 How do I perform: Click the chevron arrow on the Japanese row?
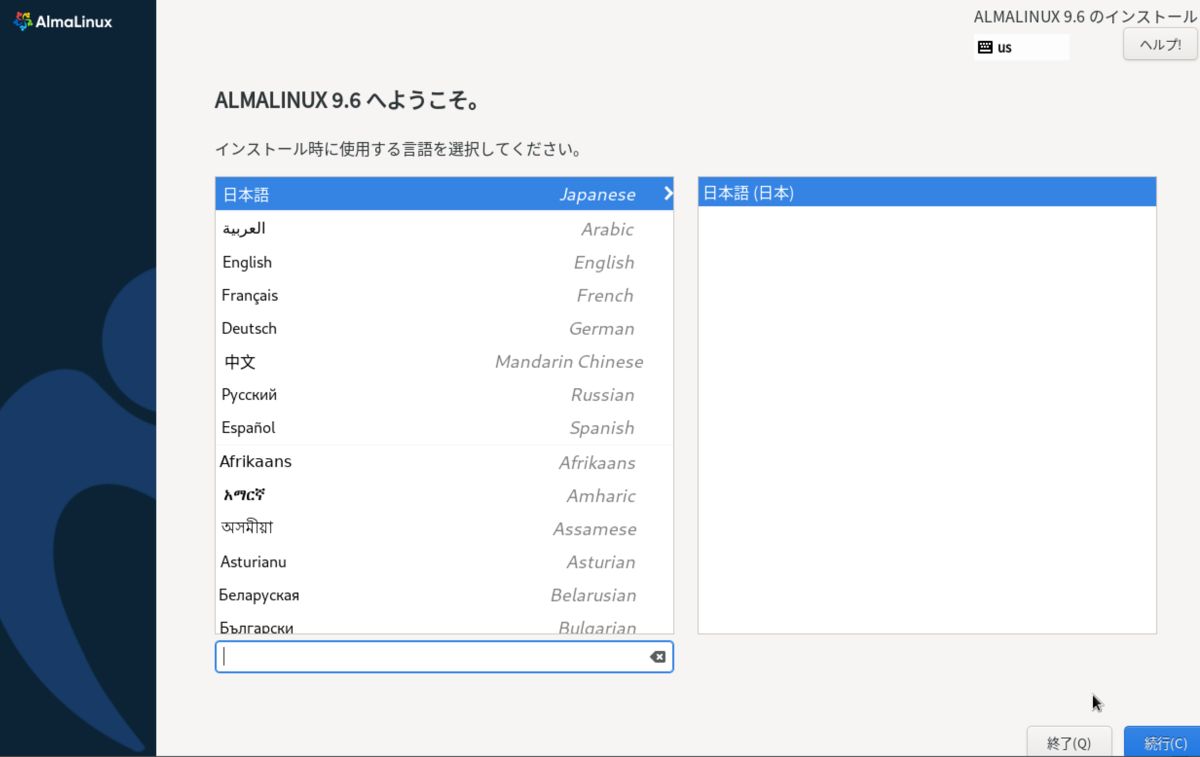[668, 194]
